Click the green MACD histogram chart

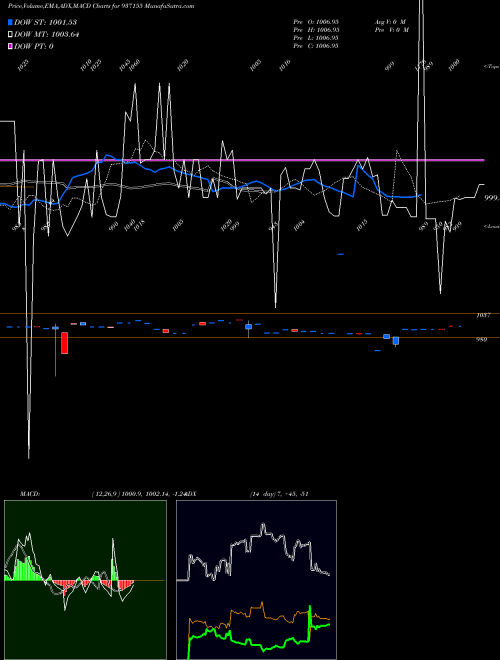pos(85,580)
